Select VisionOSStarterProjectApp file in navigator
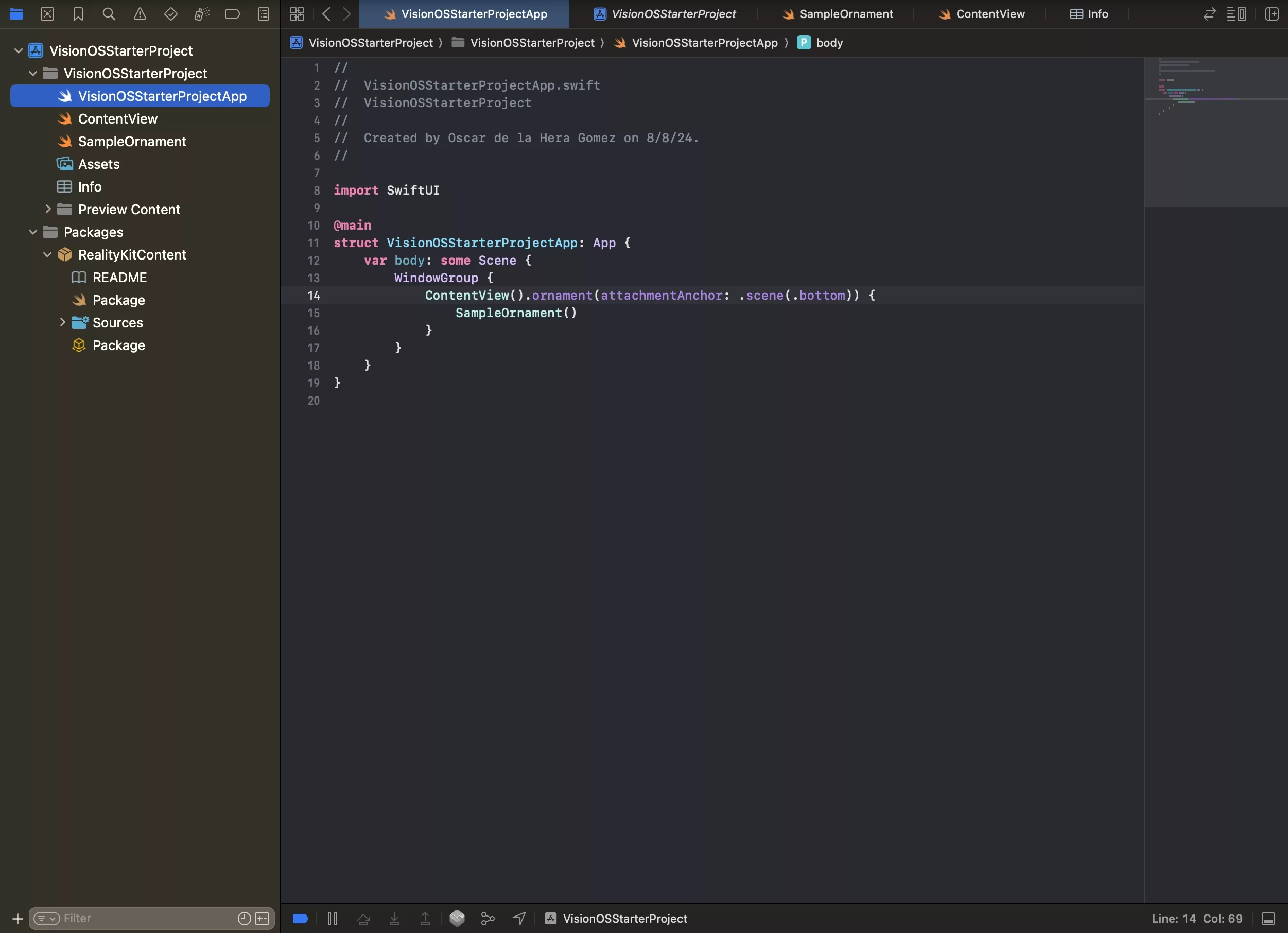Viewport: 1288px width, 933px height. [x=140, y=96]
